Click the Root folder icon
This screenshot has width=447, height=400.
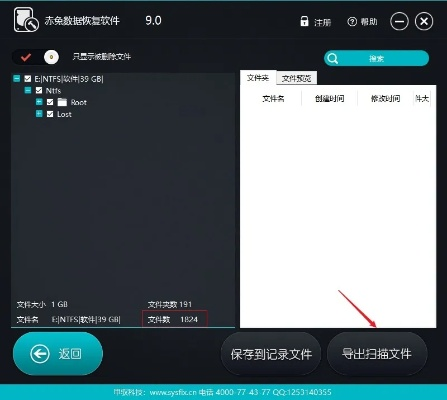(x=62, y=102)
